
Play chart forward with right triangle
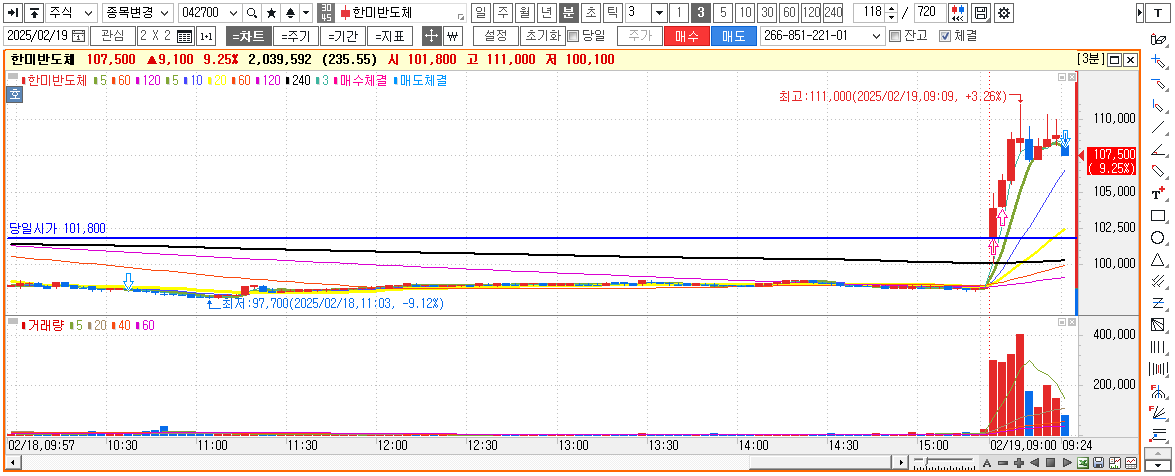1066,463
